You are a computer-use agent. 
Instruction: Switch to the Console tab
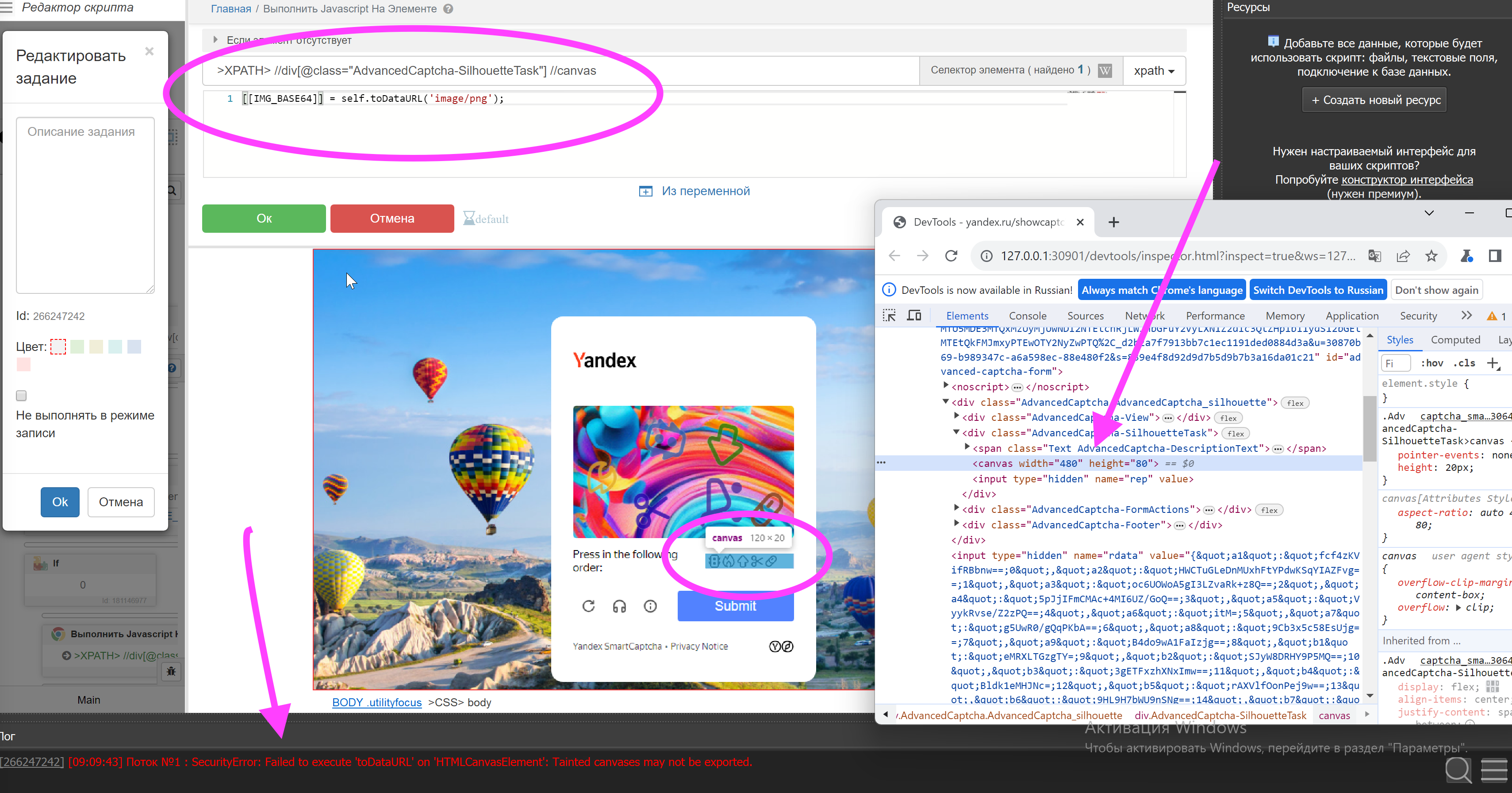[1027, 316]
